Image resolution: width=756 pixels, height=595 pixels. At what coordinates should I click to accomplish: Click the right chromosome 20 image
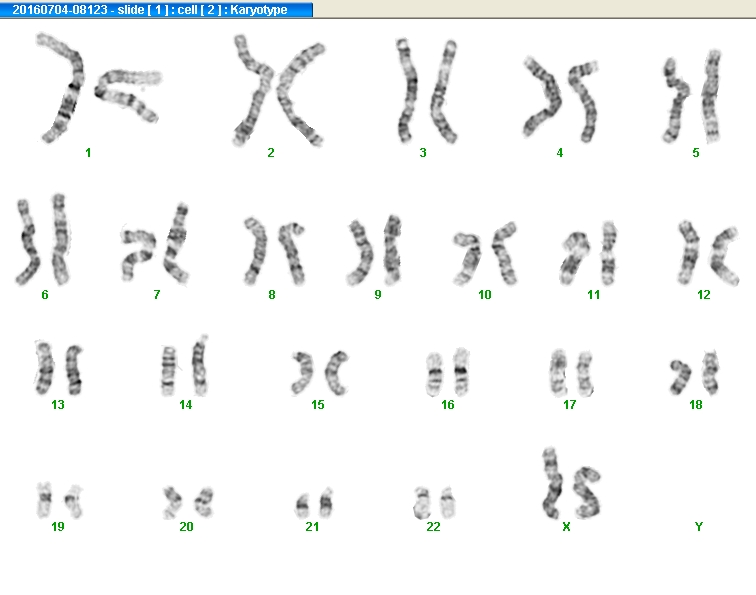point(204,501)
